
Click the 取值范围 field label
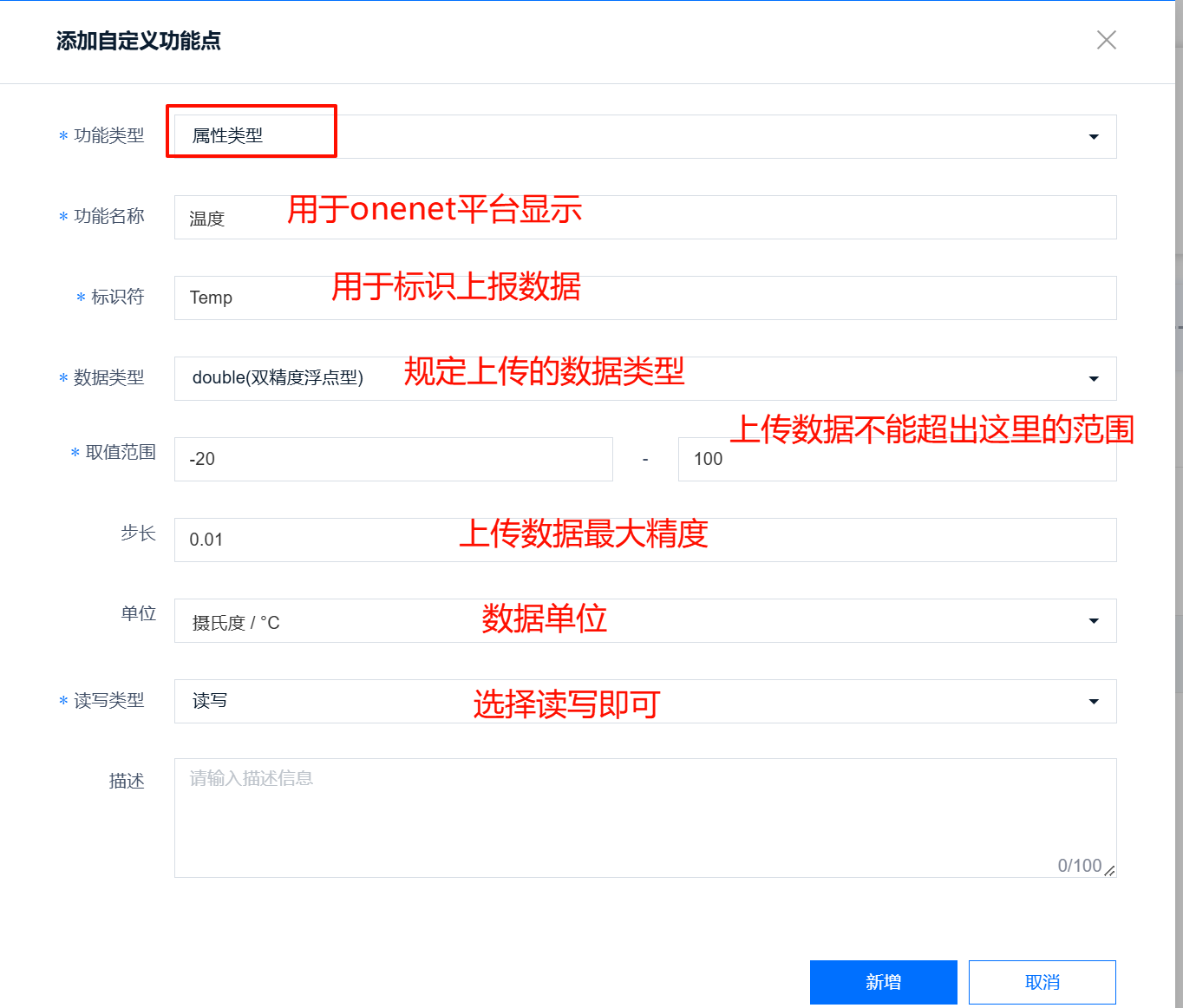[121, 452]
